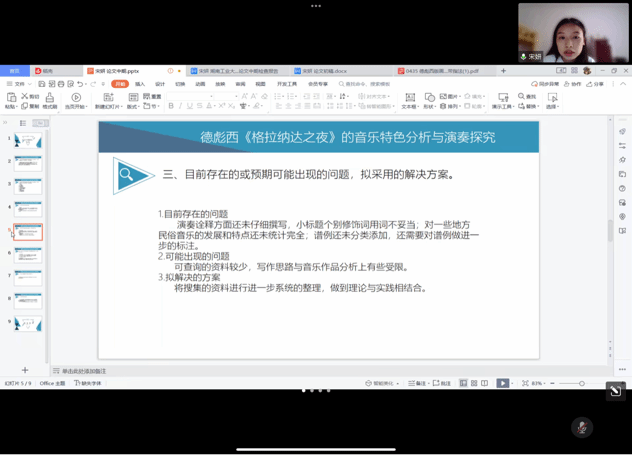Switch to Slide Sorter view in status bar
Viewport: 632px width, 455px height.
click(x=474, y=383)
